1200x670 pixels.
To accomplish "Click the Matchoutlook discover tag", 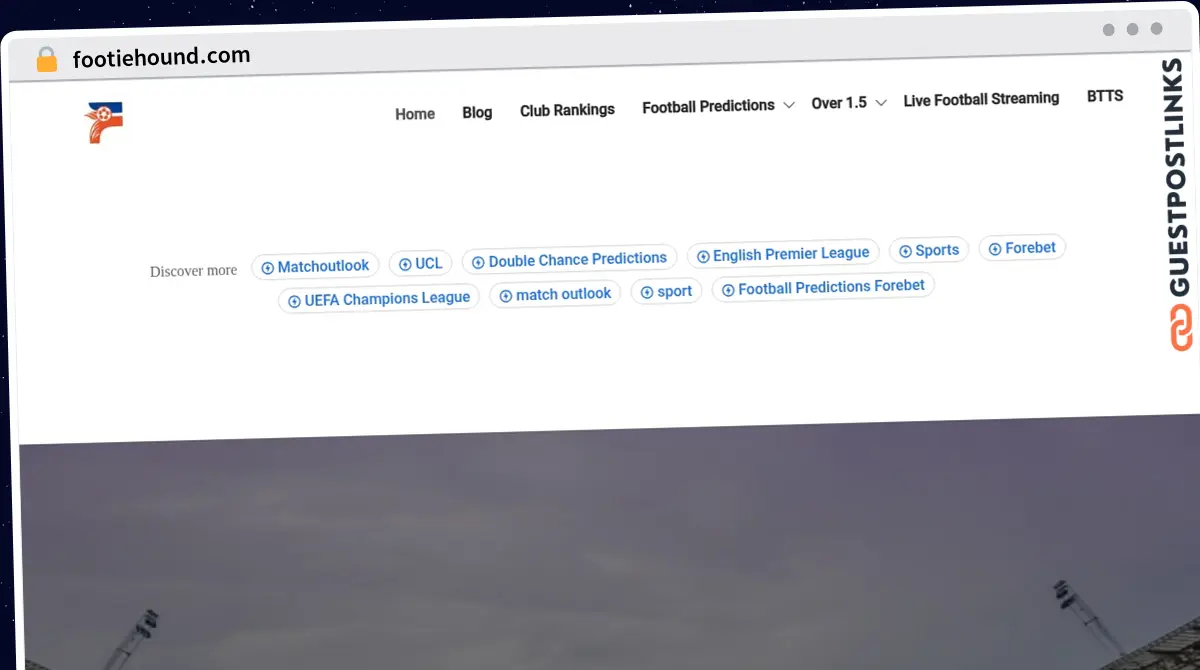I will 315,267.
